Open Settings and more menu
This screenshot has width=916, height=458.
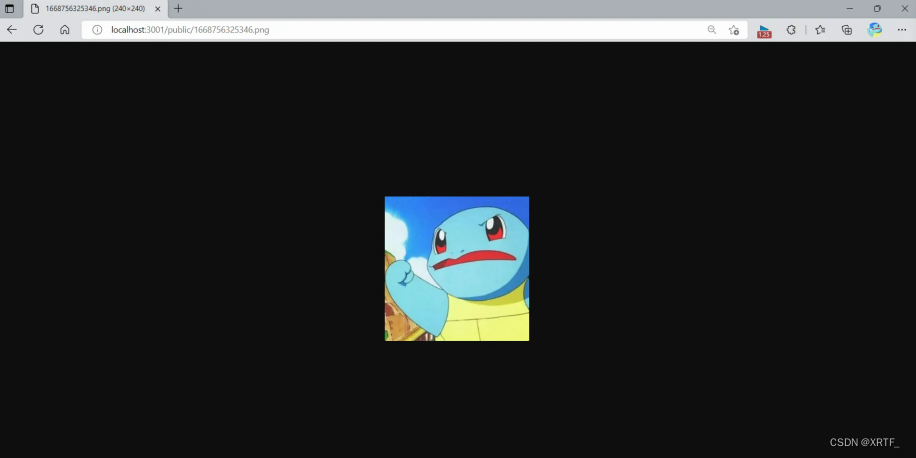[901, 30]
